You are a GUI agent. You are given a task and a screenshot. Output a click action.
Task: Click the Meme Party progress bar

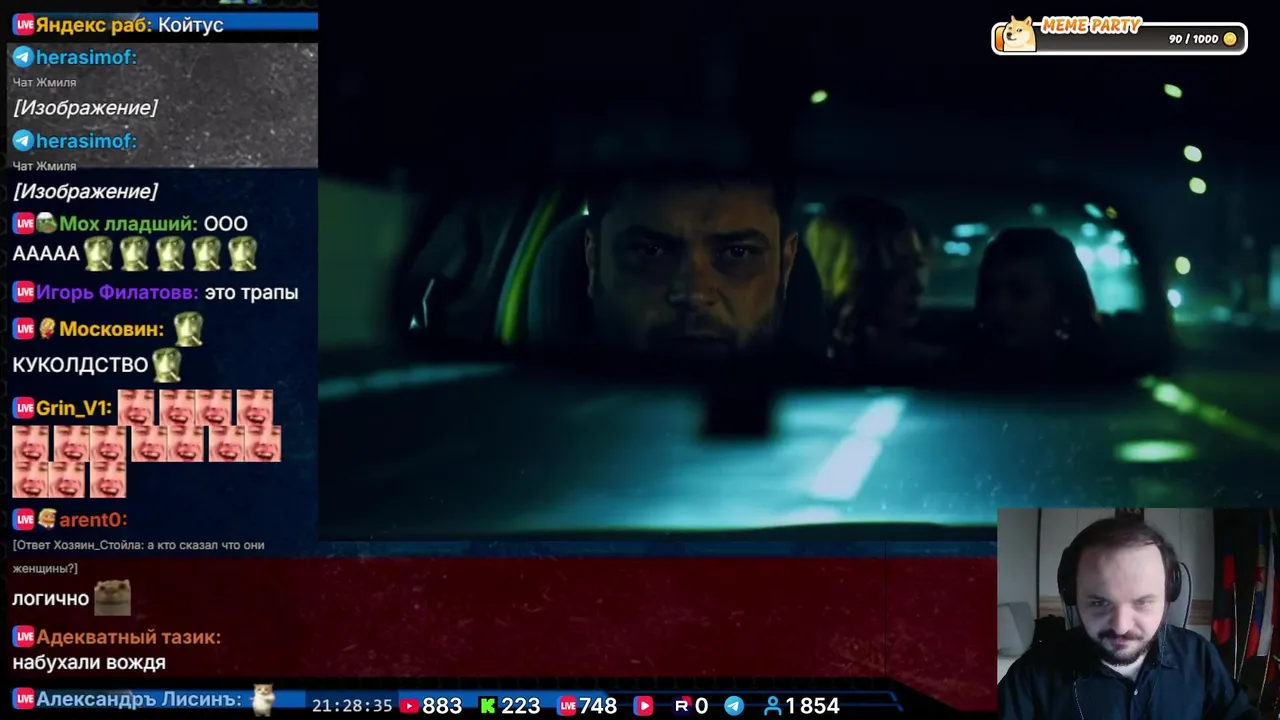point(1119,39)
